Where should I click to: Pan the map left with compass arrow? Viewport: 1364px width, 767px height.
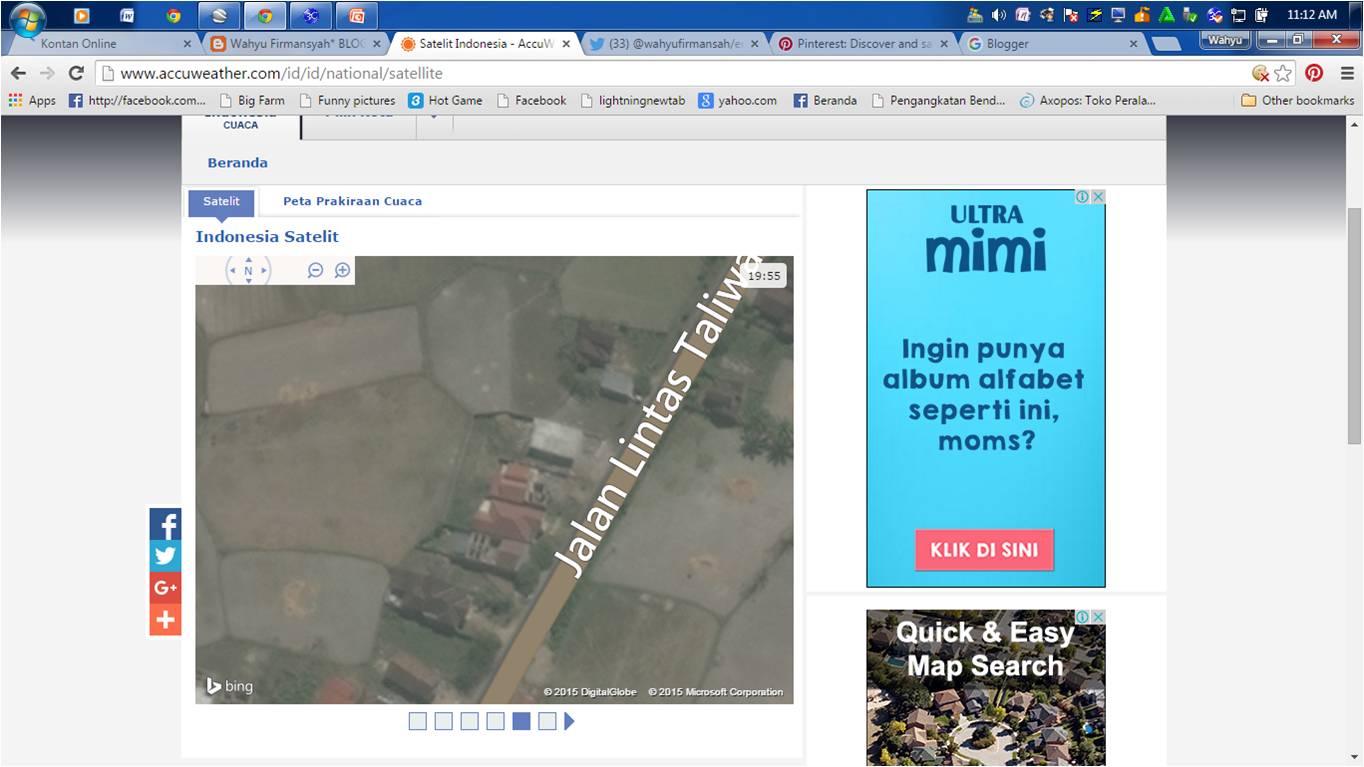pyautogui.click(x=232, y=270)
